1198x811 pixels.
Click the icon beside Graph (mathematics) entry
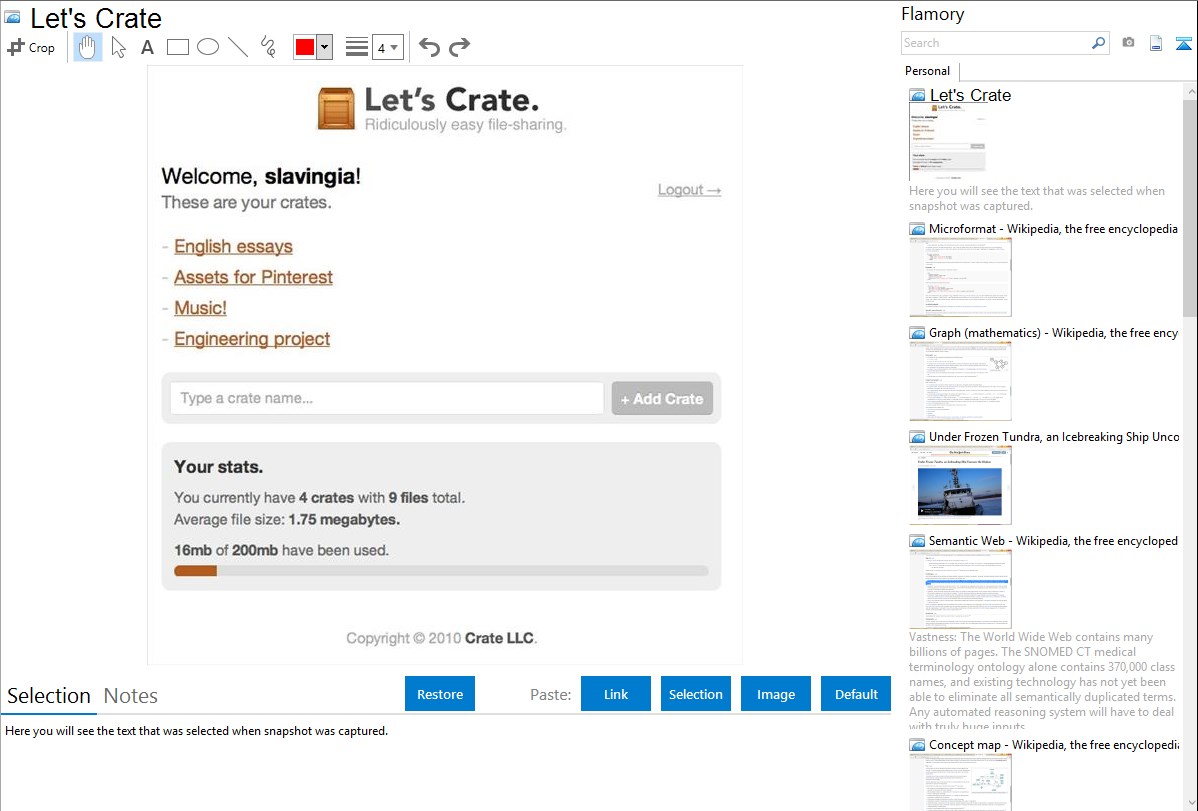[x=918, y=333]
